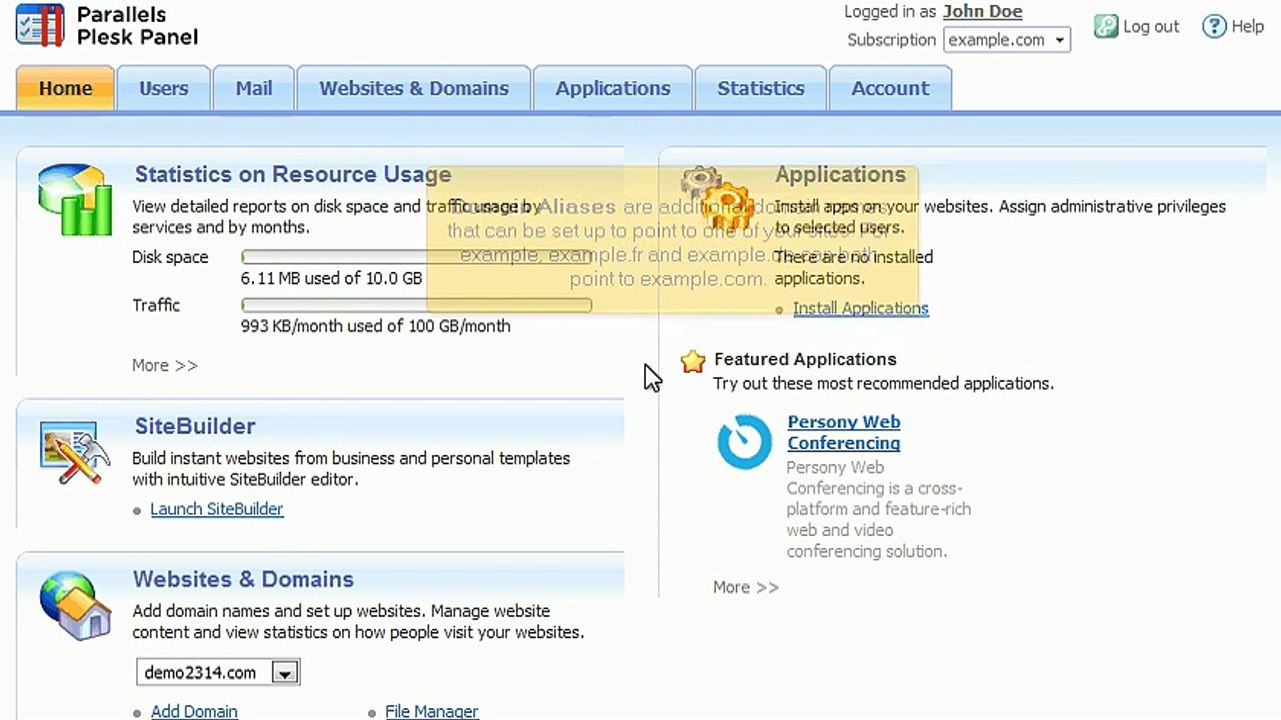
Task: Open the Users tab
Action: pos(163,88)
